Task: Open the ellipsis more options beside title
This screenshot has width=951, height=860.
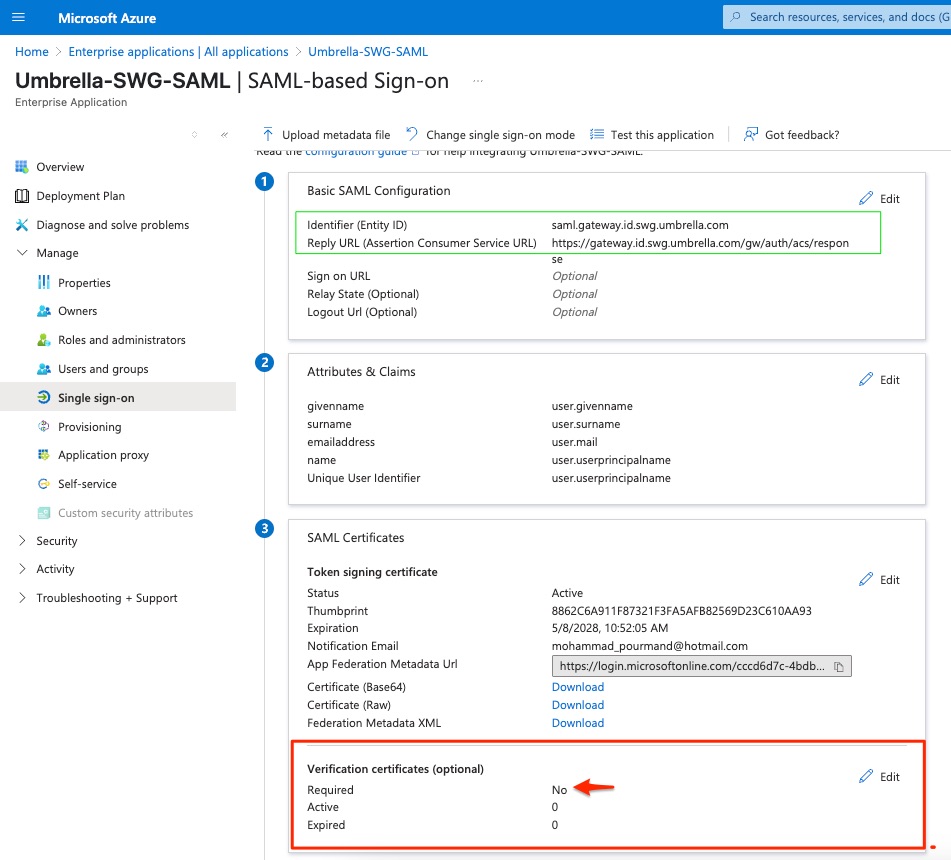Action: pyautogui.click(x=478, y=81)
